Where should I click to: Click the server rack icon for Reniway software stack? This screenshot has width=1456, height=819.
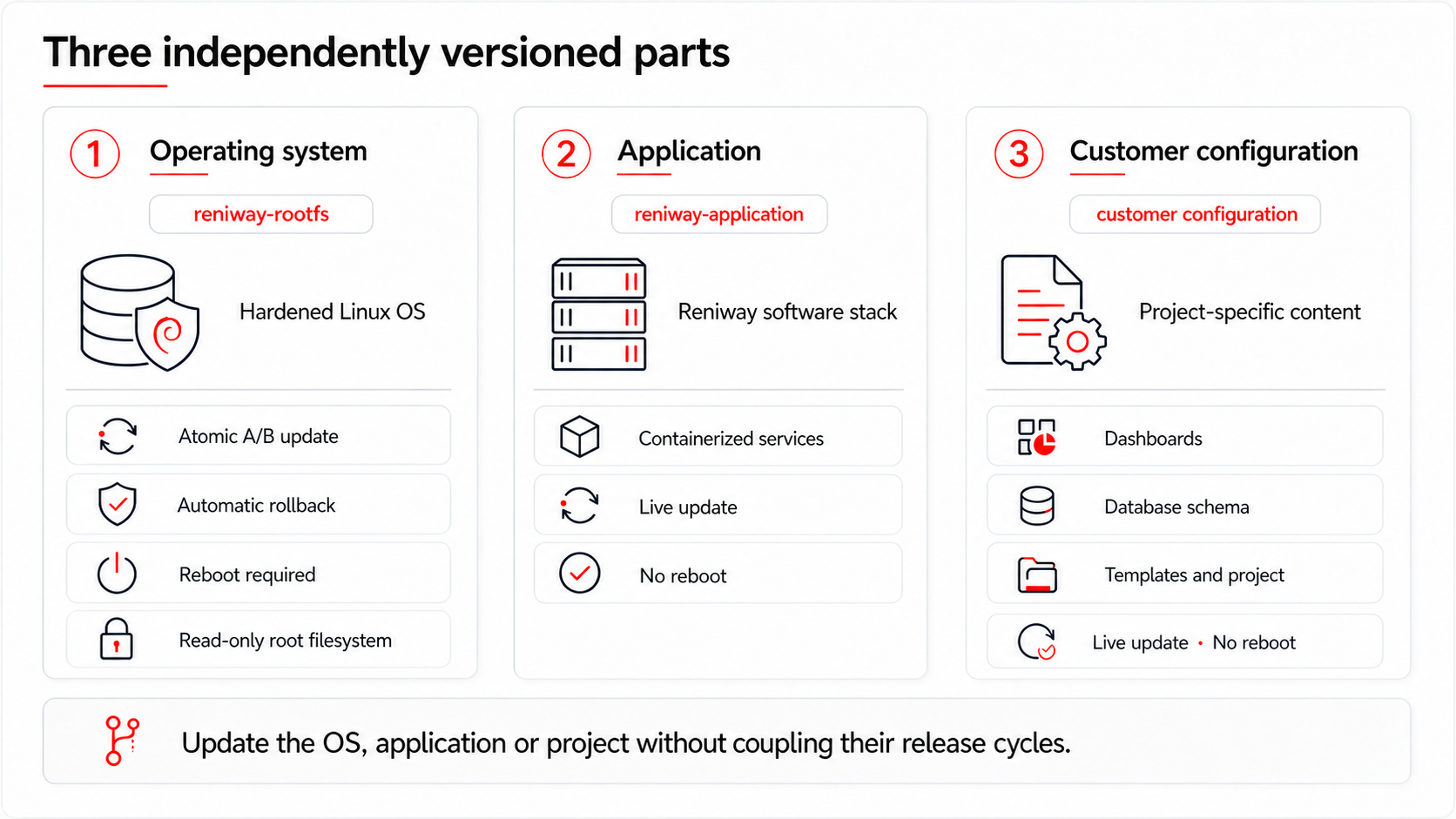(599, 314)
